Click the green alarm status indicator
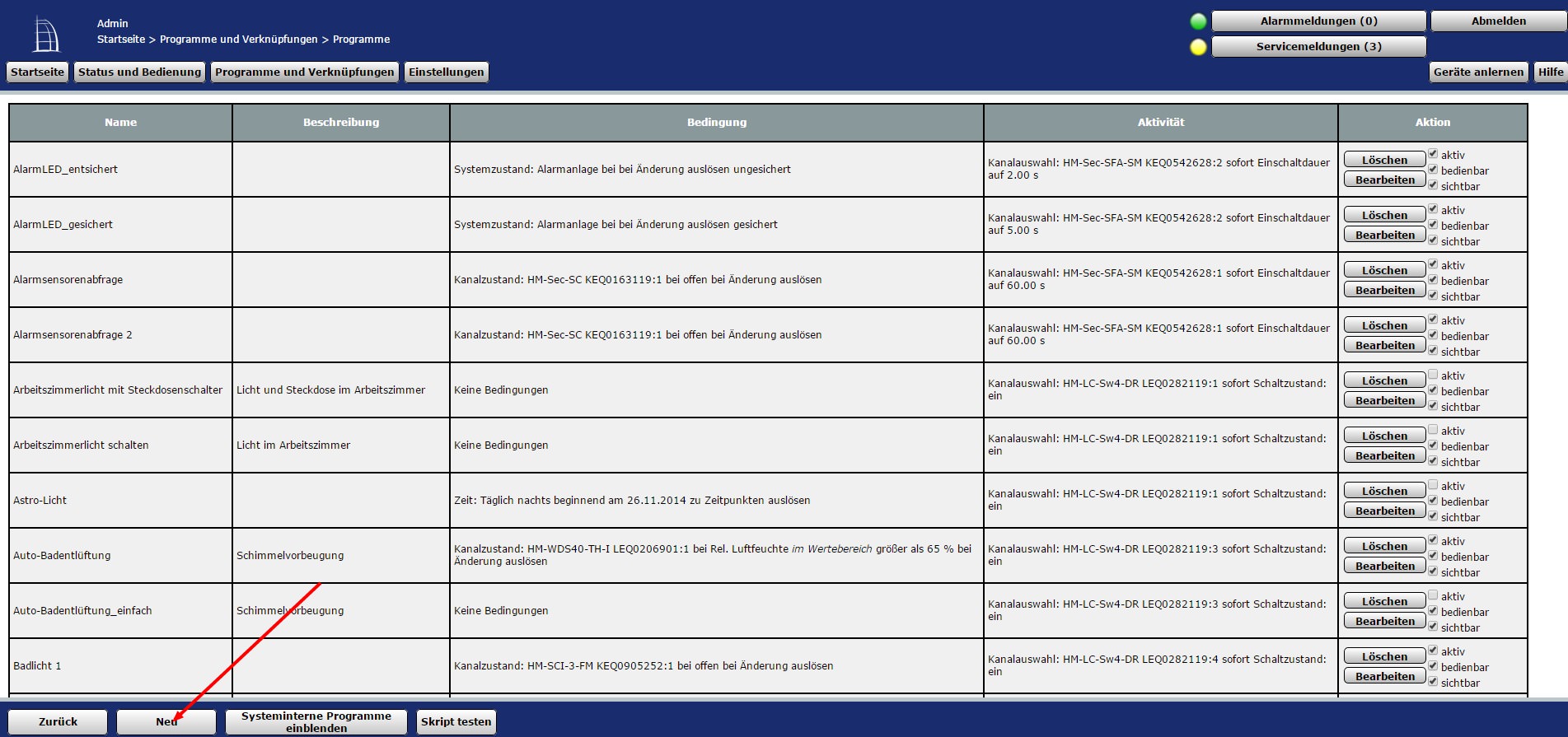Screen dimensions: 1568x737 pos(1198,21)
